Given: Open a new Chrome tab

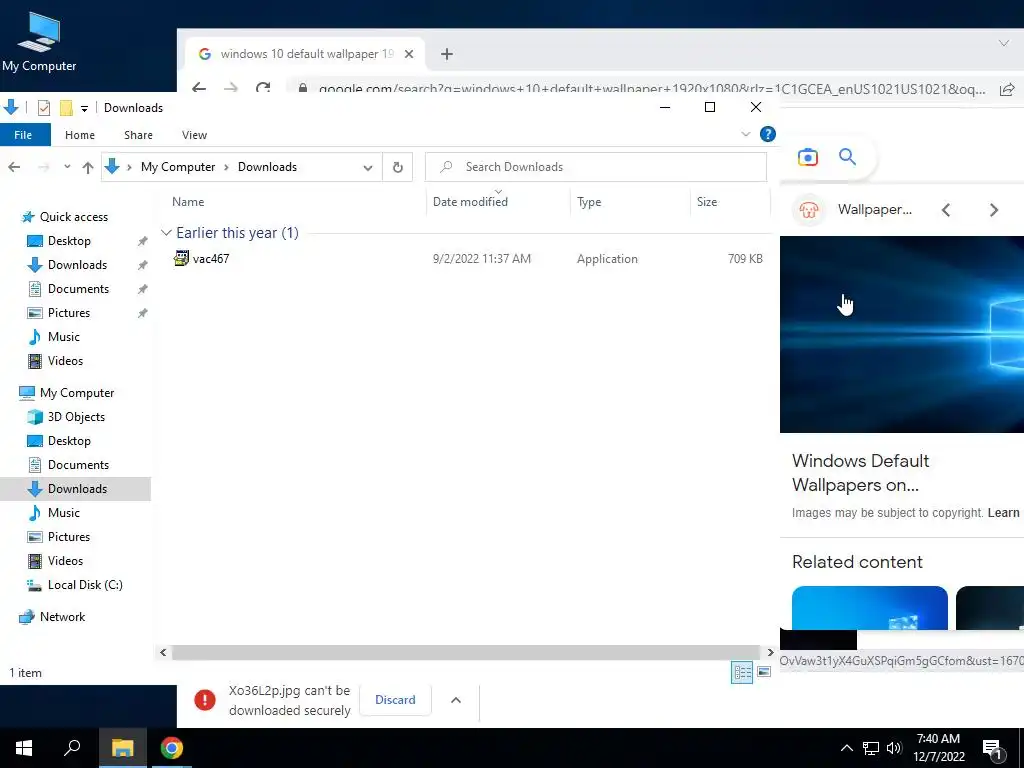Looking at the screenshot, I should (447, 54).
